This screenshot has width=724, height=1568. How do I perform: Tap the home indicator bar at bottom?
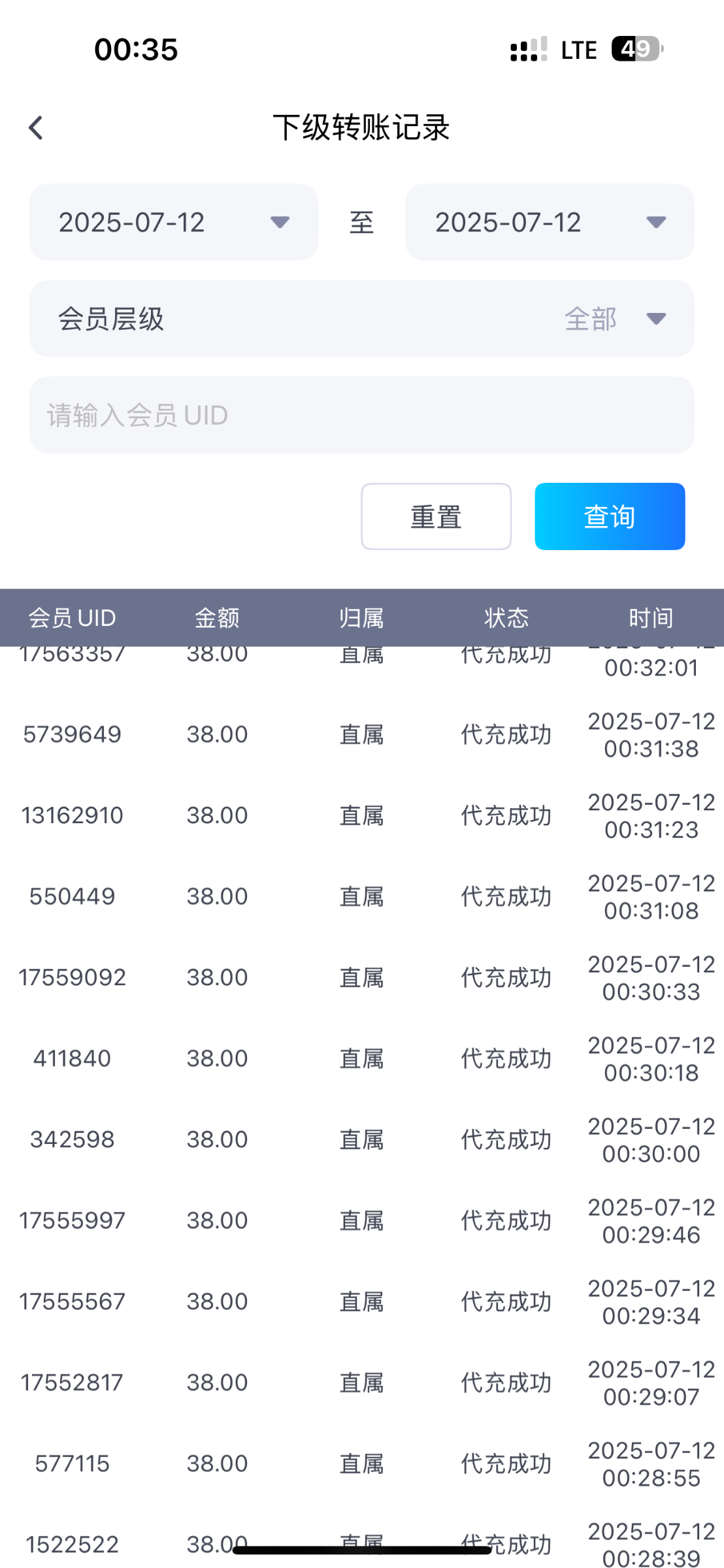tap(361, 1550)
